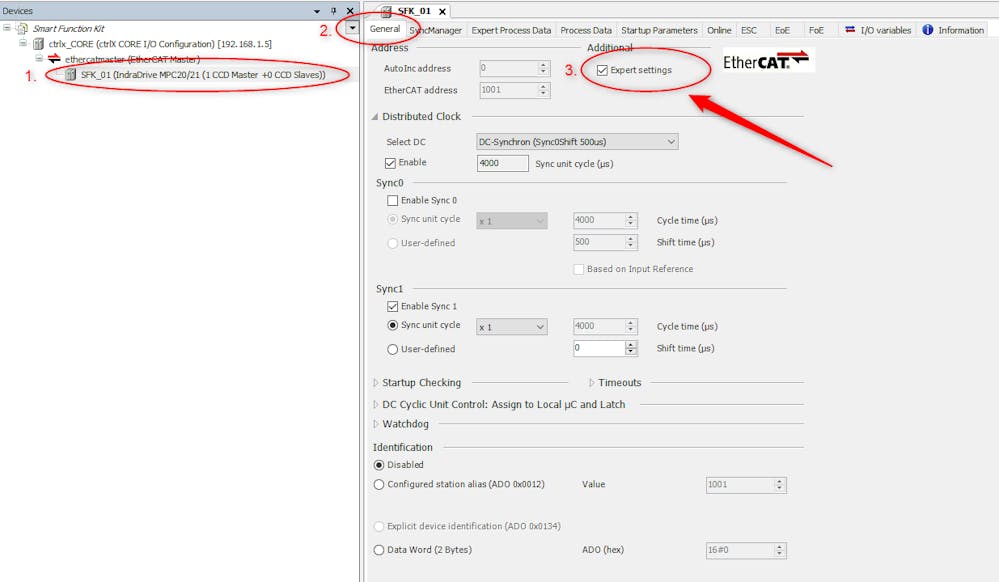Image resolution: width=999 pixels, height=582 pixels.
Task: Expand the Startup Checking section
Action: (x=375, y=382)
